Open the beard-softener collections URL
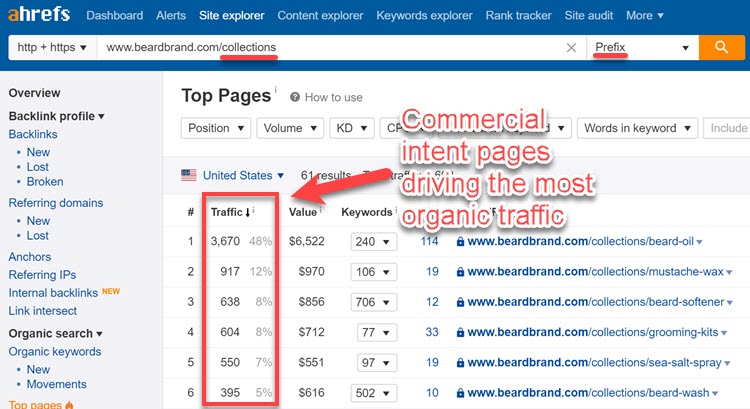 point(596,302)
